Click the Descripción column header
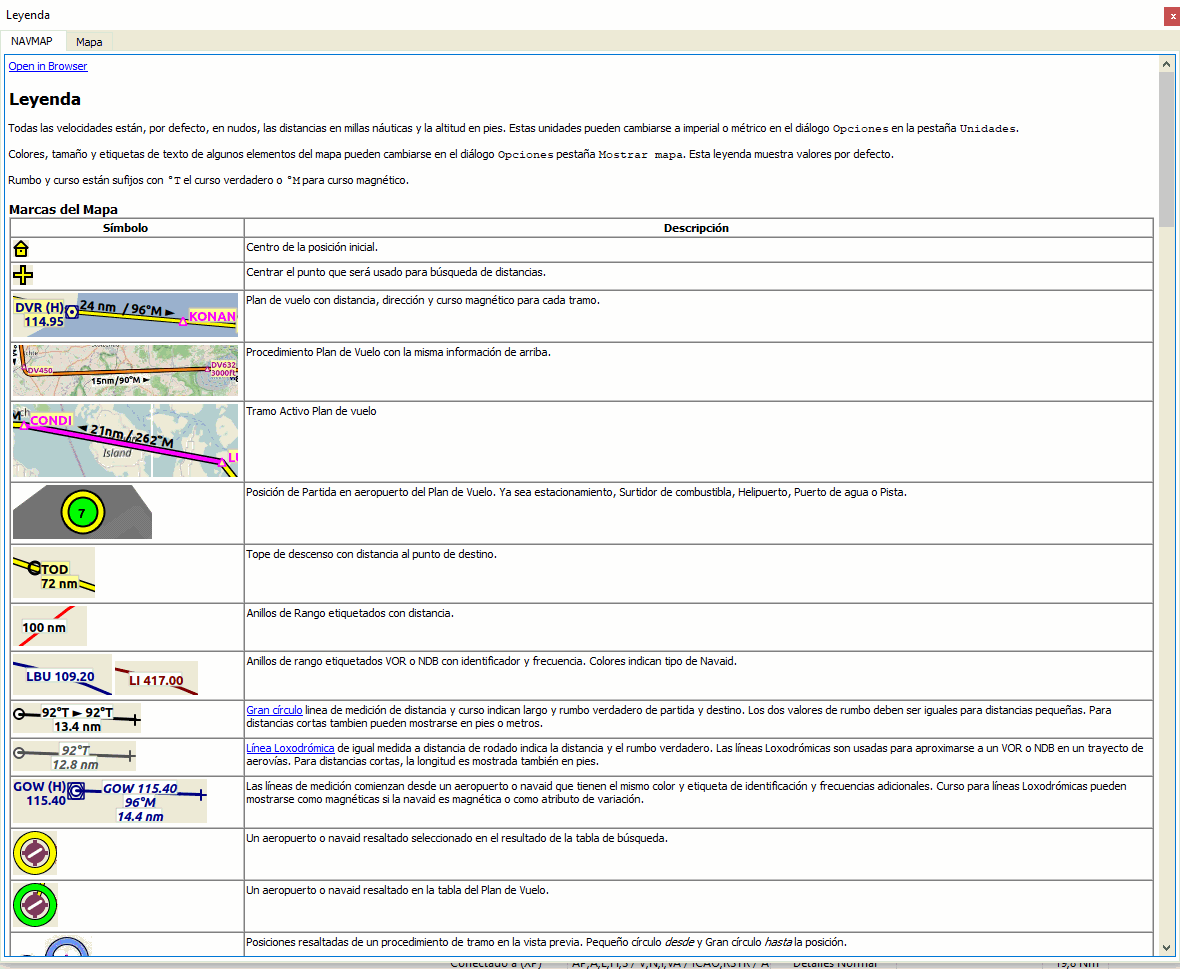The width and height of the screenshot is (1180, 969). click(696, 228)
